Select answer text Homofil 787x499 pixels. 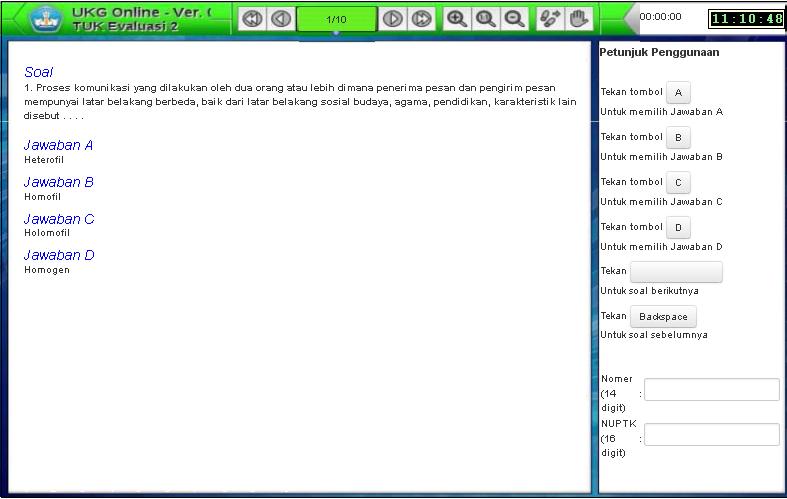[x=42, y=197]
